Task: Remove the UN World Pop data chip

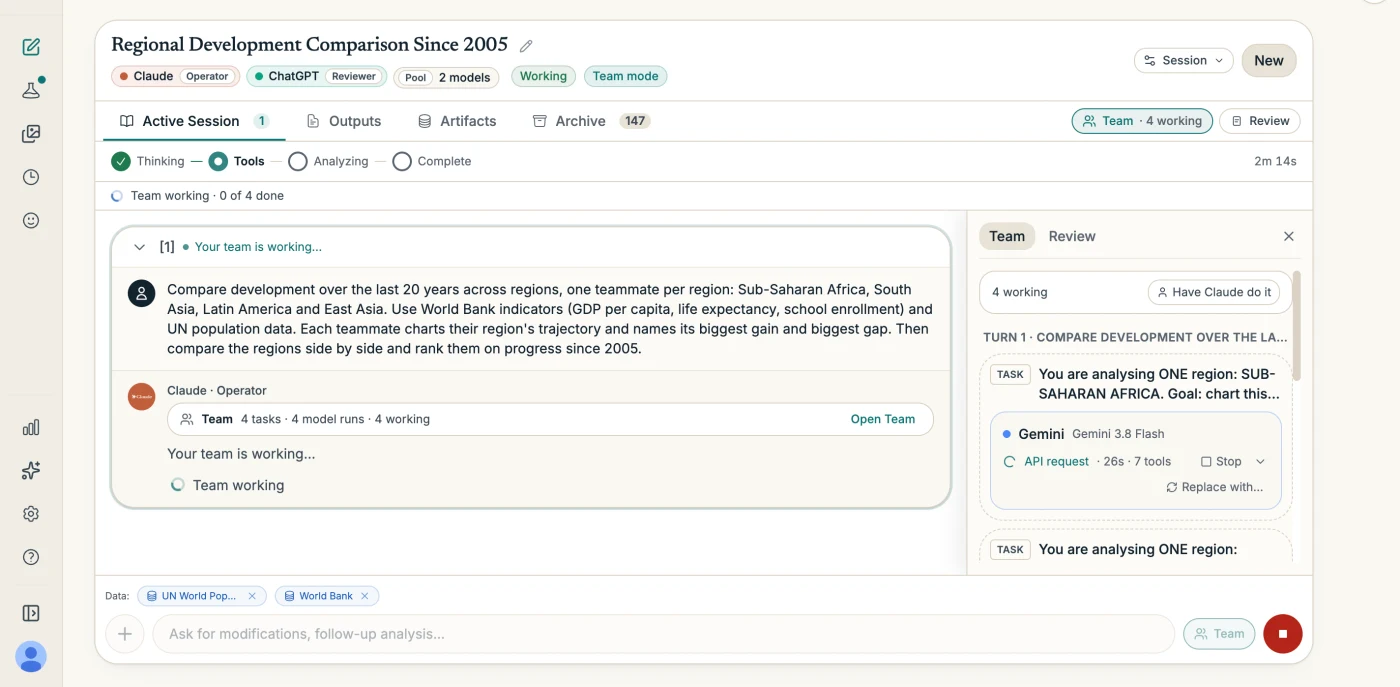Action: pyautogui.click(x=252, y=596)
